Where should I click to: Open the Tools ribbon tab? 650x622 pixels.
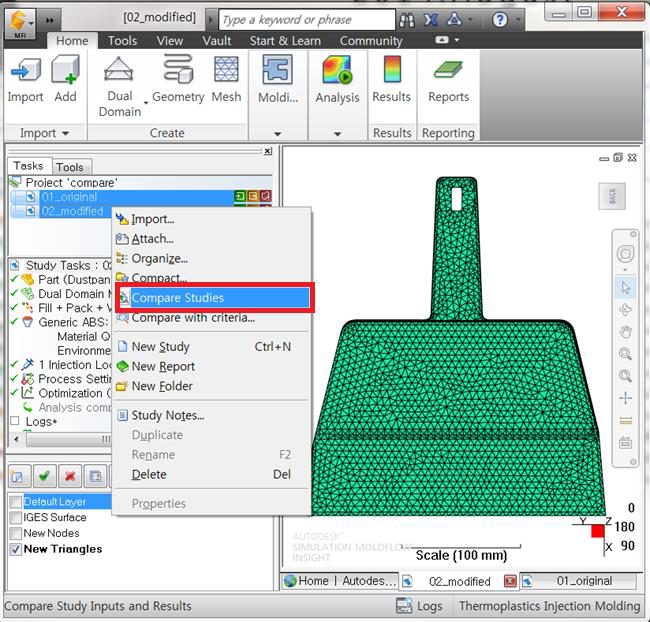coord(122,41)
